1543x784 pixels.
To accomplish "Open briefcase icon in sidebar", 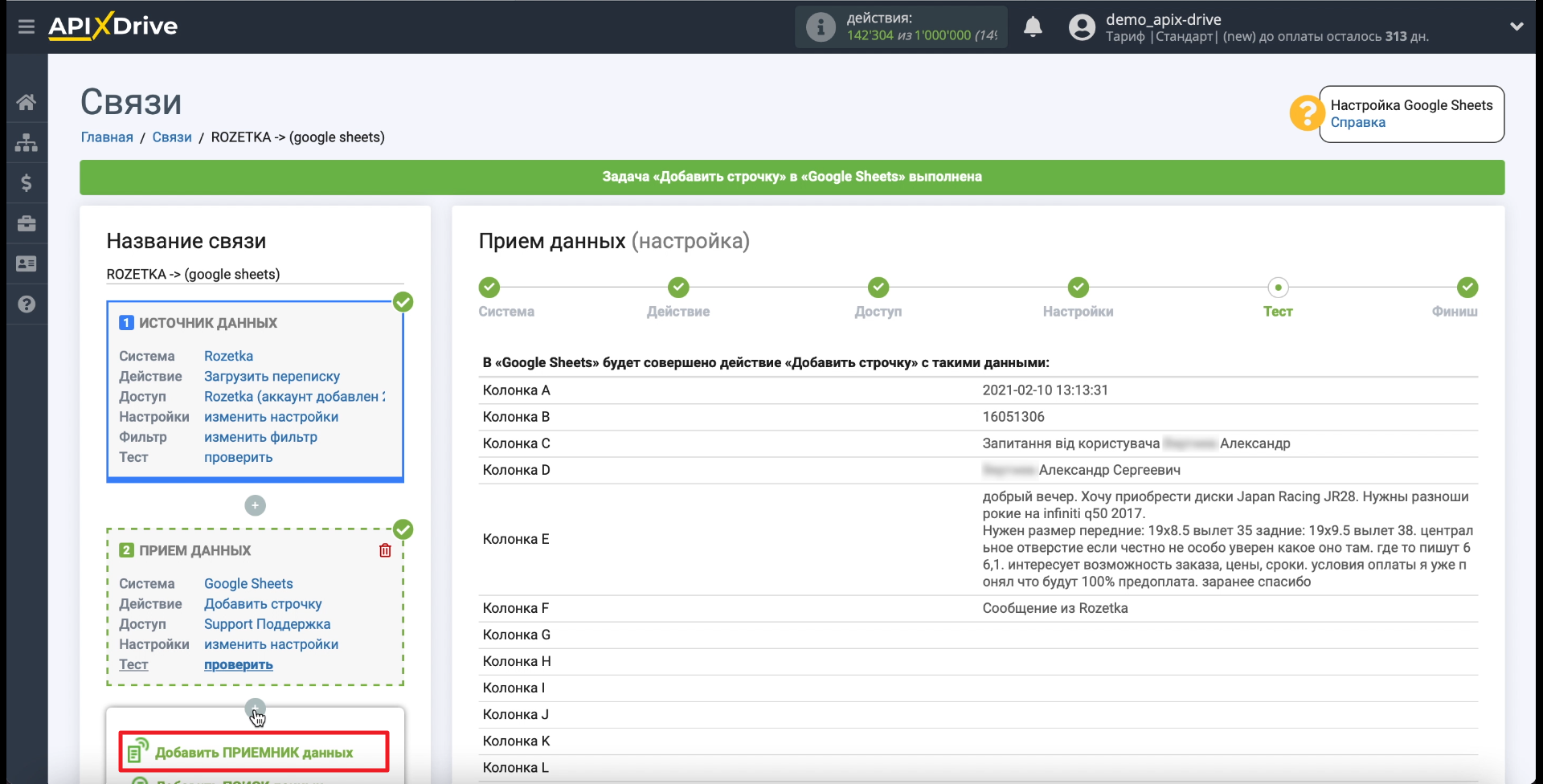I will [27, 223].
